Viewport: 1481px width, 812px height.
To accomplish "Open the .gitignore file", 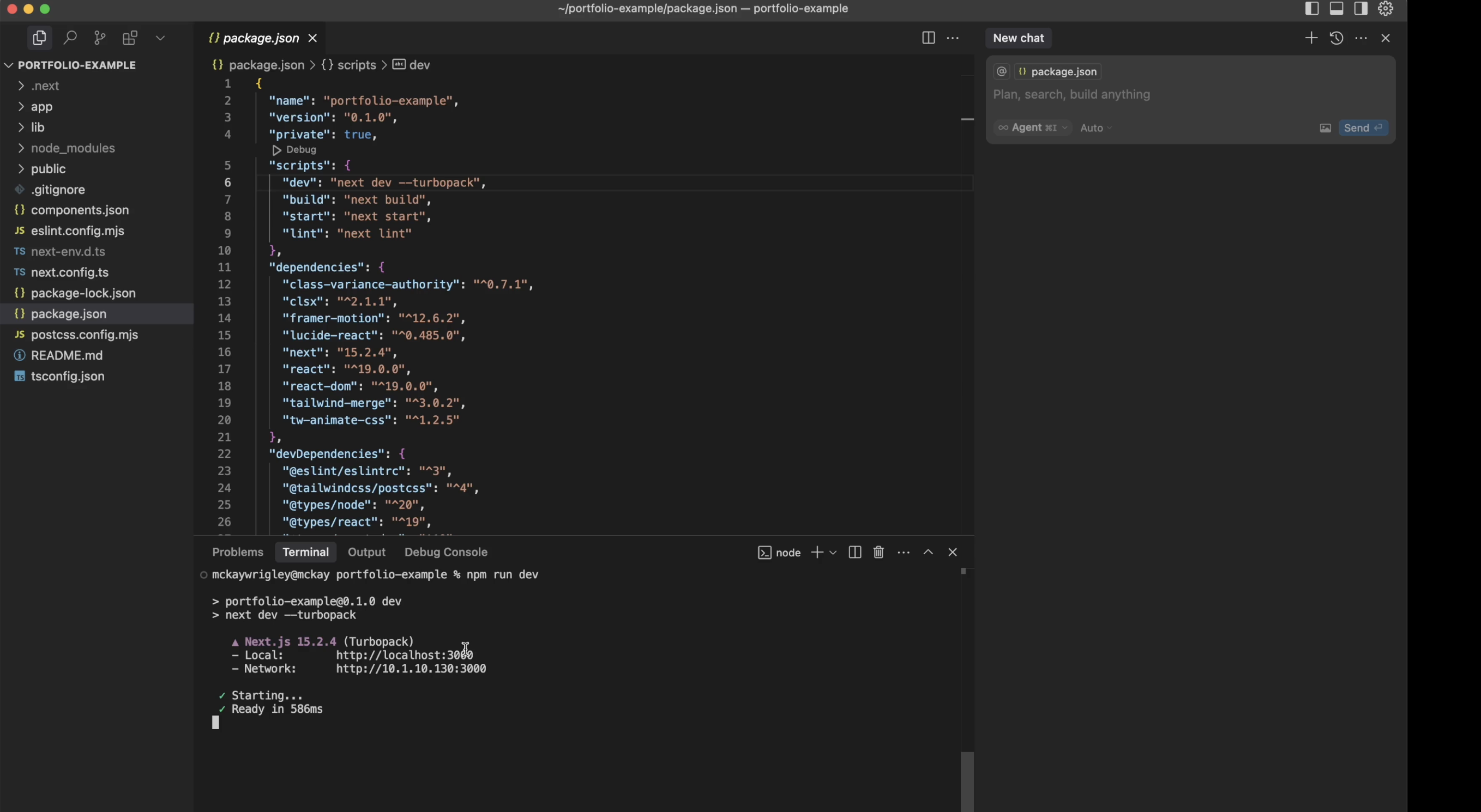I will pos(97,189).
